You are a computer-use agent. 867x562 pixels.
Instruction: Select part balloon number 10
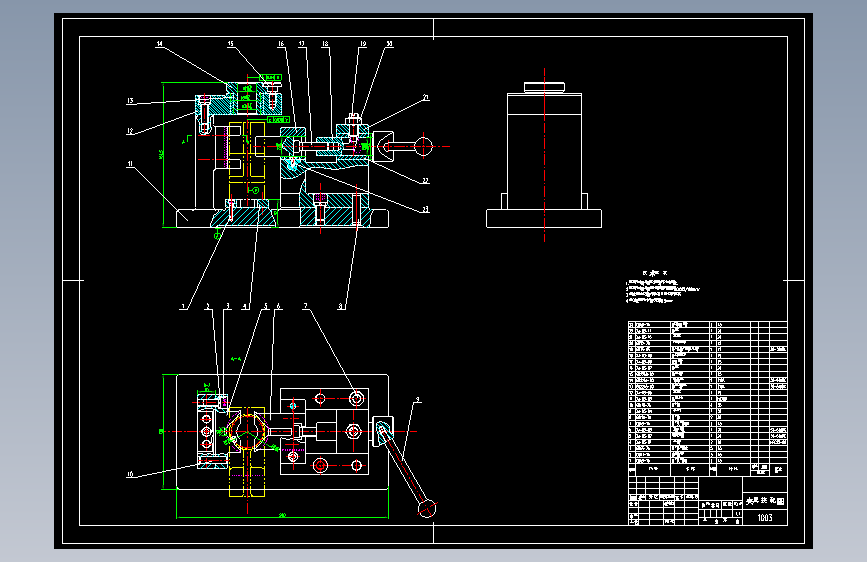click(130, 474)
